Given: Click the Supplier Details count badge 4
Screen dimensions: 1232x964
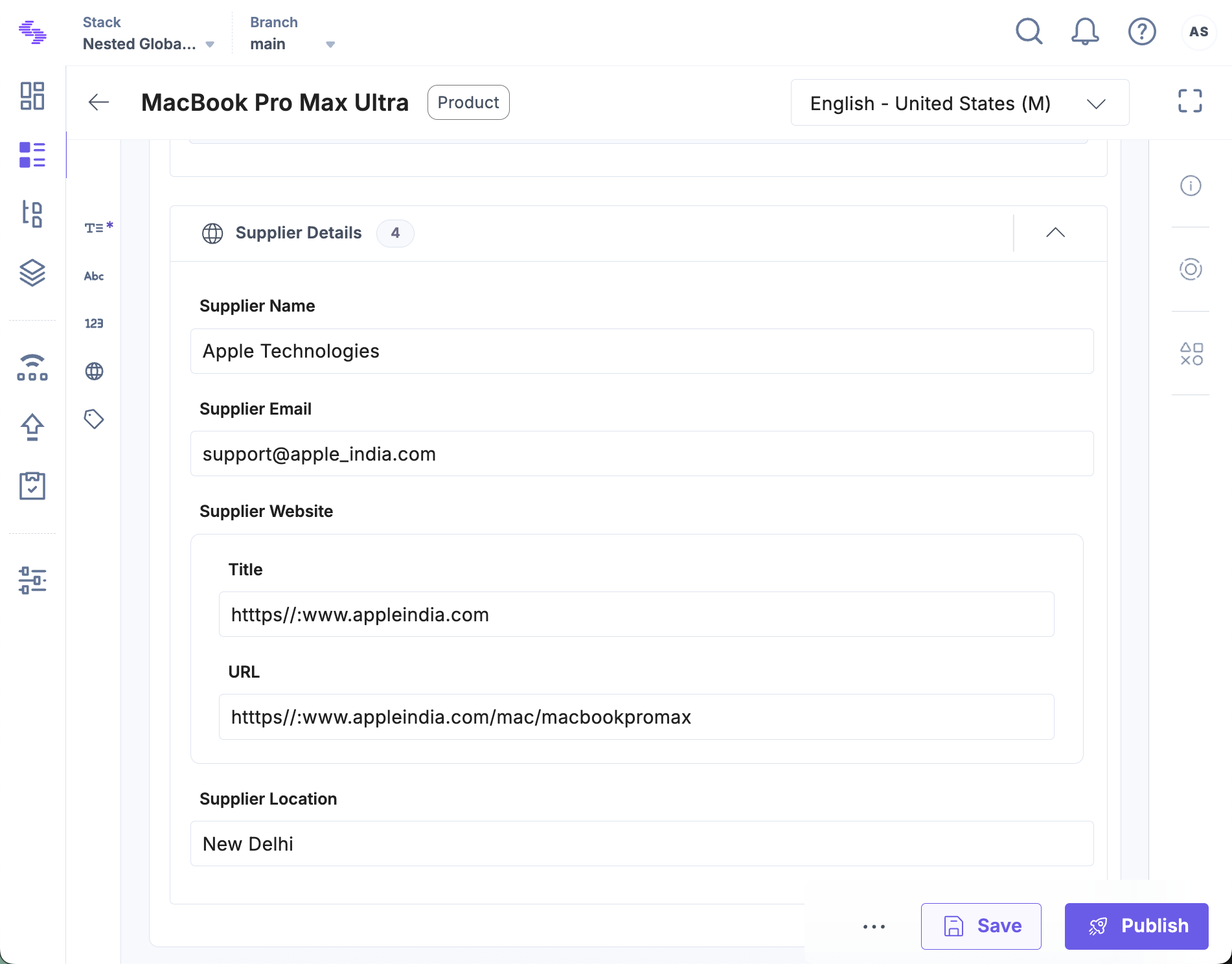Looking at the screenshot, I should point(395,233).
